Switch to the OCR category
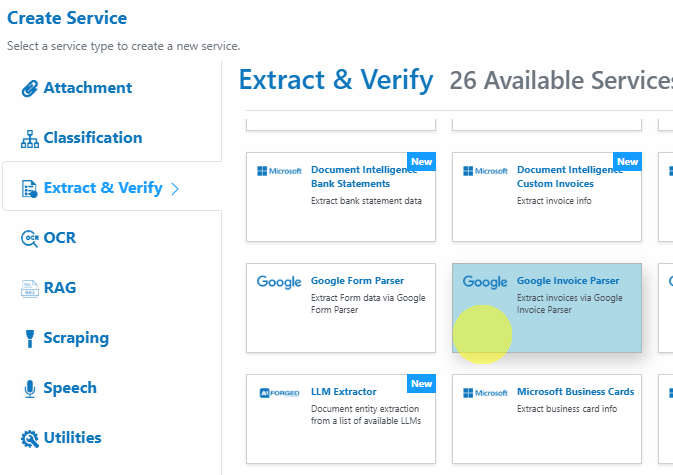Viewport: 673px width, 475px height. (60, 238)
